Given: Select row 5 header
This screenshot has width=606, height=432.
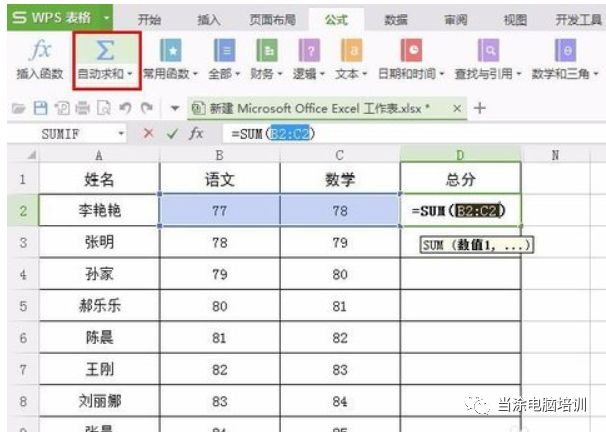Looking at the screenshot, I should click(x=23, y=306).
